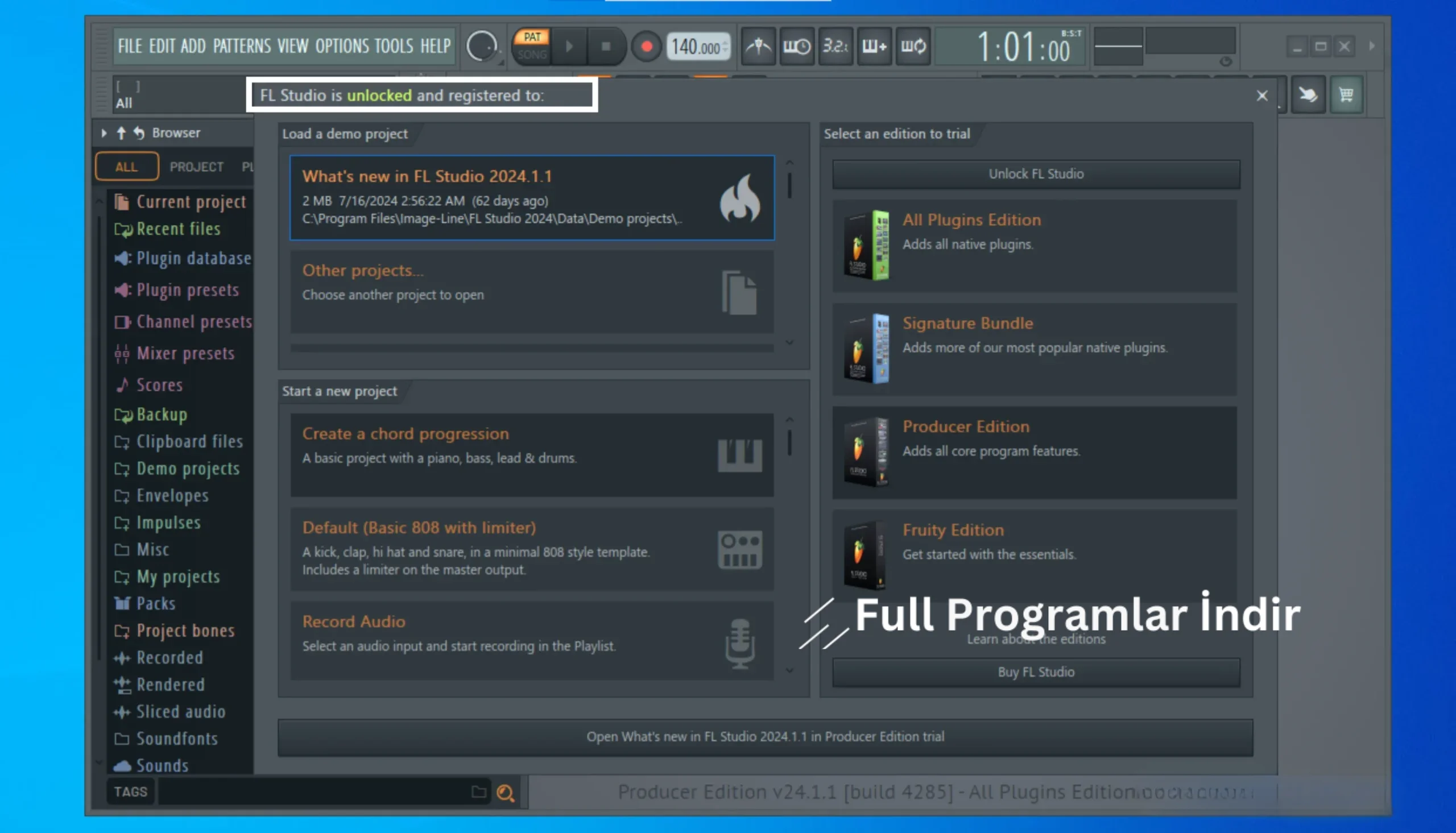
Task: Click the folder icon in search field
Action: click(x=479, y=792)
